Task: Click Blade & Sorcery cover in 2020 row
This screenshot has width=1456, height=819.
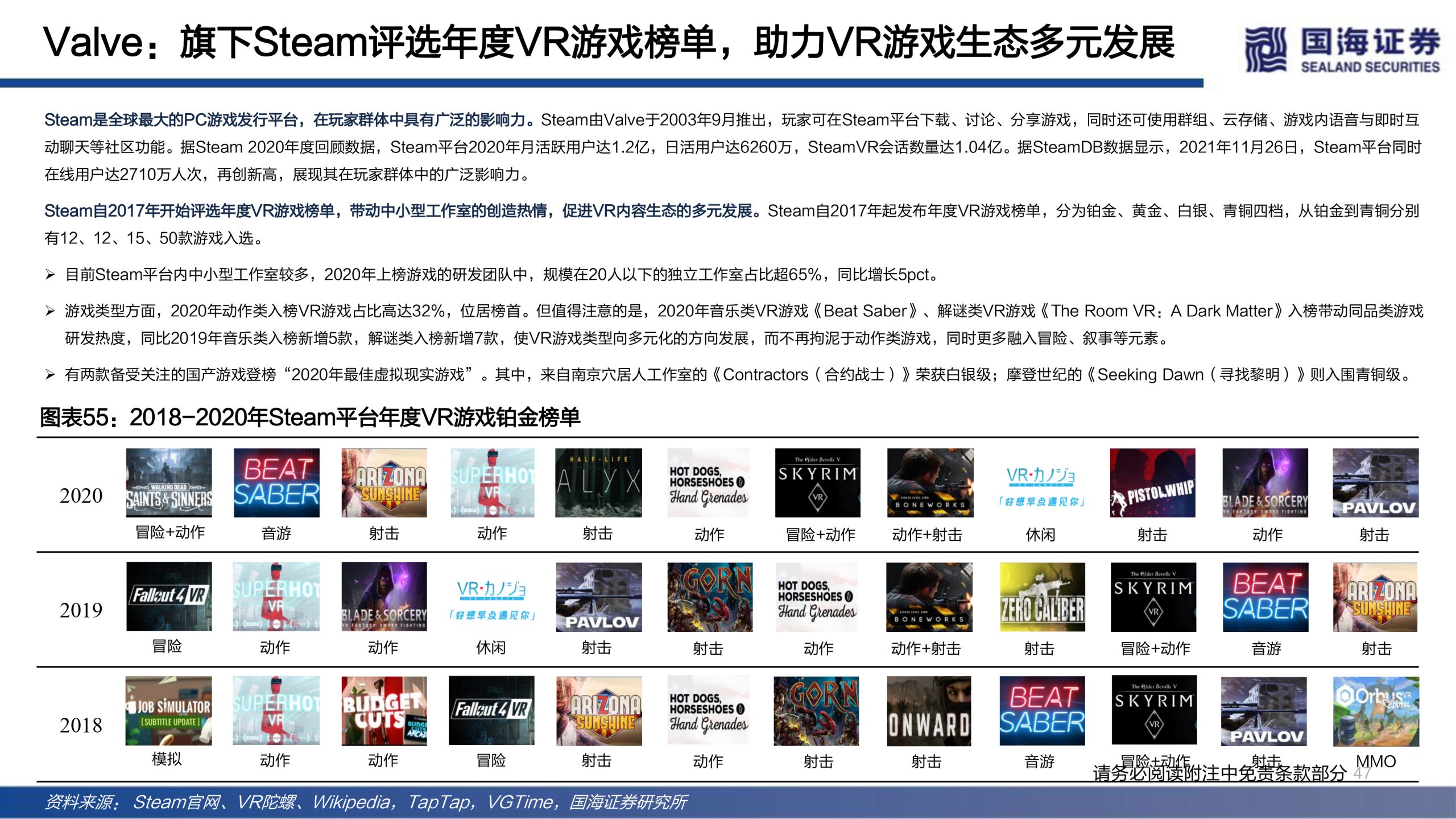Action: click(1265, 482)
